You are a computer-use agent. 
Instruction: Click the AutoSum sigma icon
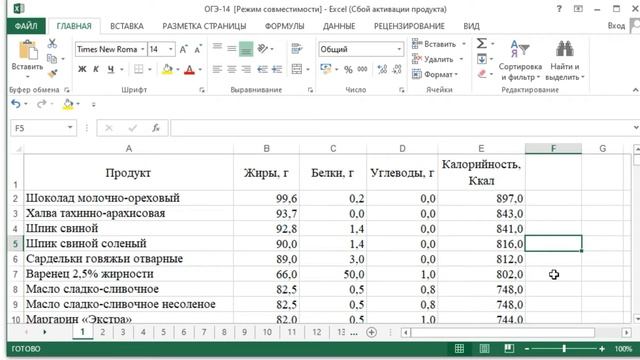(482, 43)
